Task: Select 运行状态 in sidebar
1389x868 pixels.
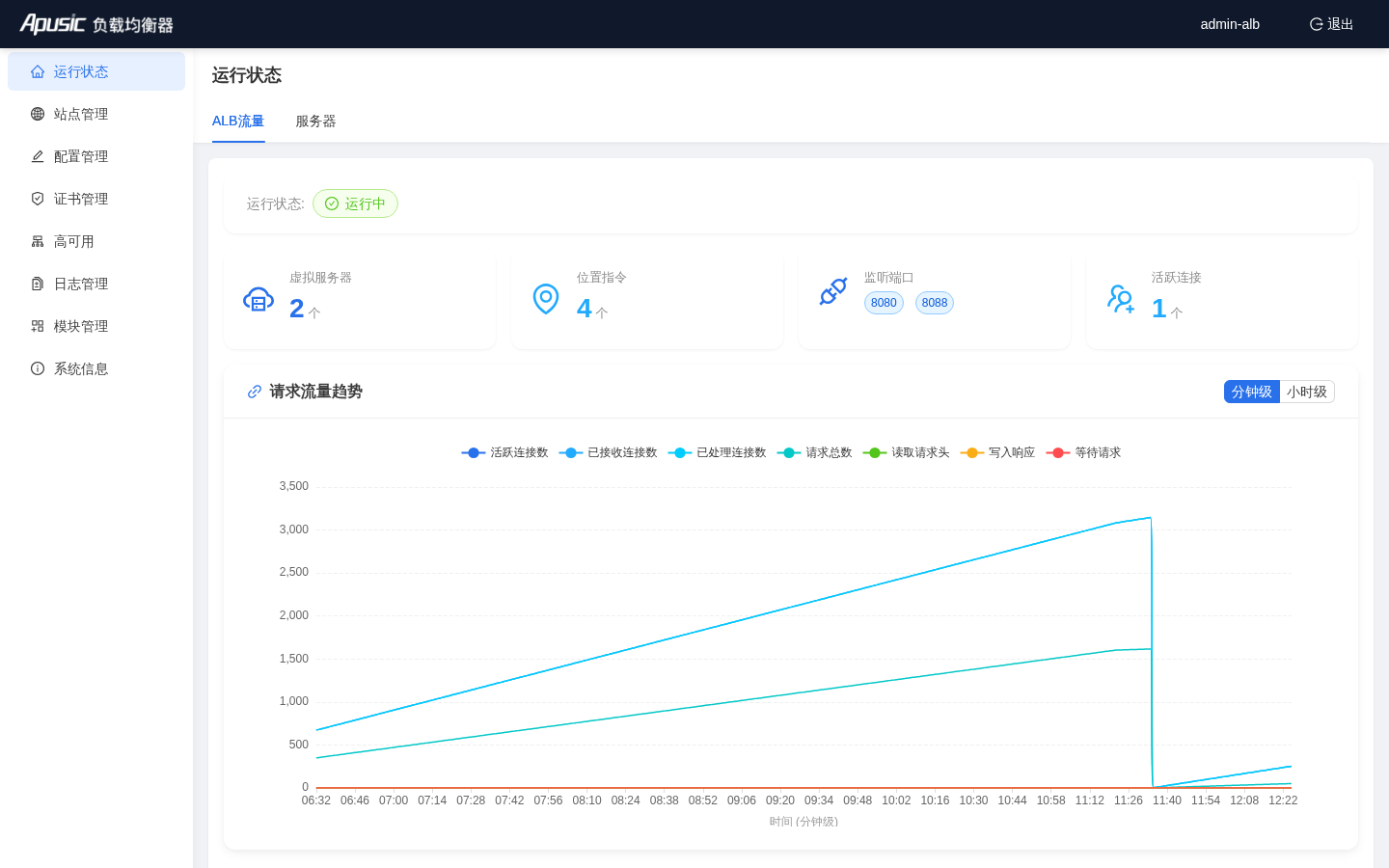Action: pyautogui.click(x=96, y=71)
